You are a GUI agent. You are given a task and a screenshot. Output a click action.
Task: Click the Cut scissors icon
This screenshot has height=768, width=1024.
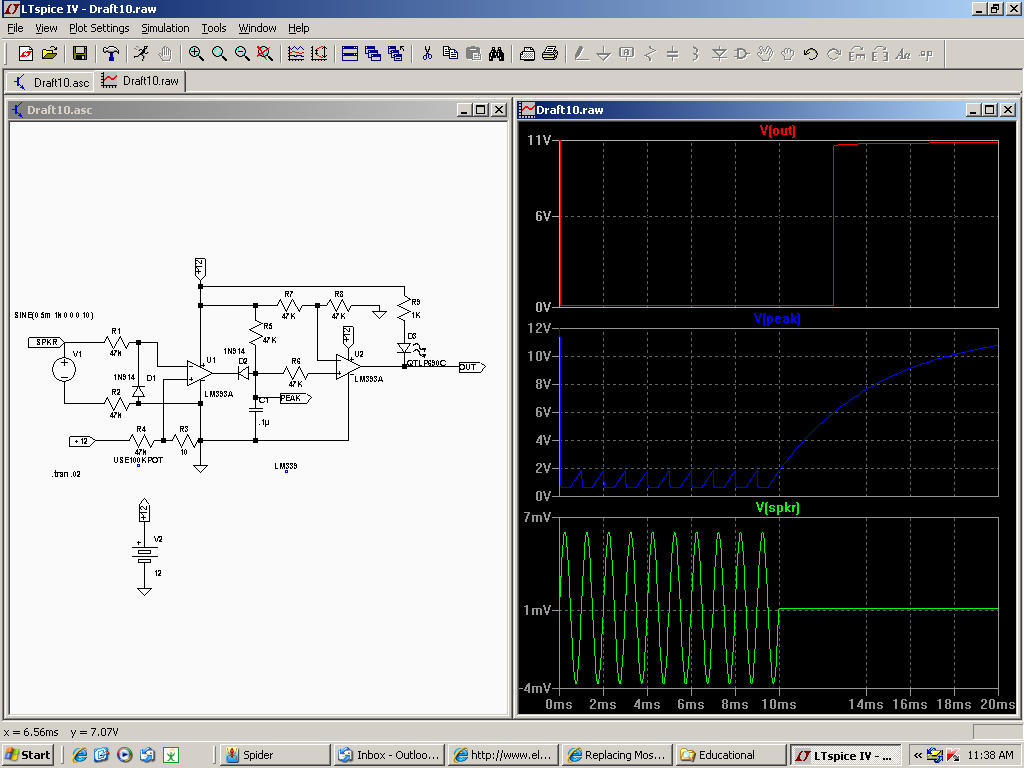pos(427,54)
